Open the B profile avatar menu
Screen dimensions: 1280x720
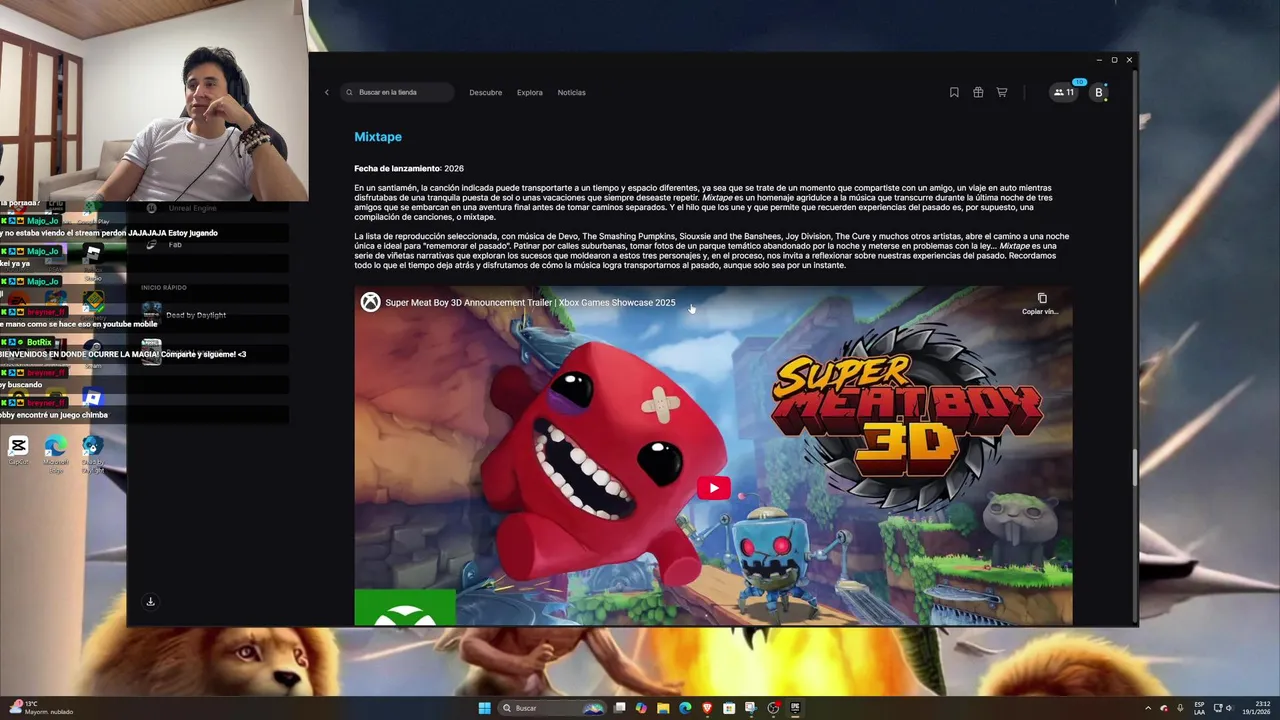(x=1099, y=92)
